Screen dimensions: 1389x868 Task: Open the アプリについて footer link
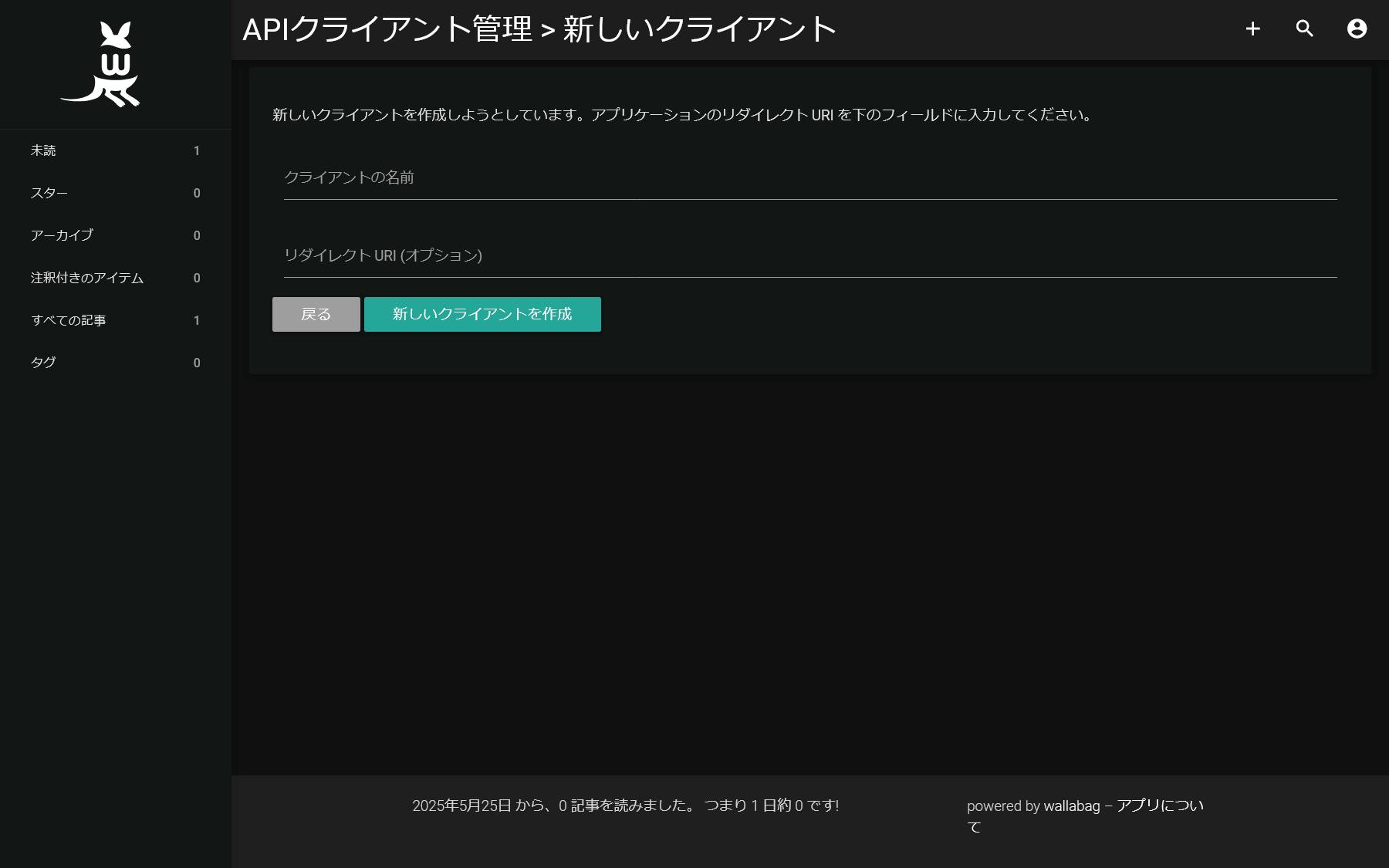pos(1159,806)
